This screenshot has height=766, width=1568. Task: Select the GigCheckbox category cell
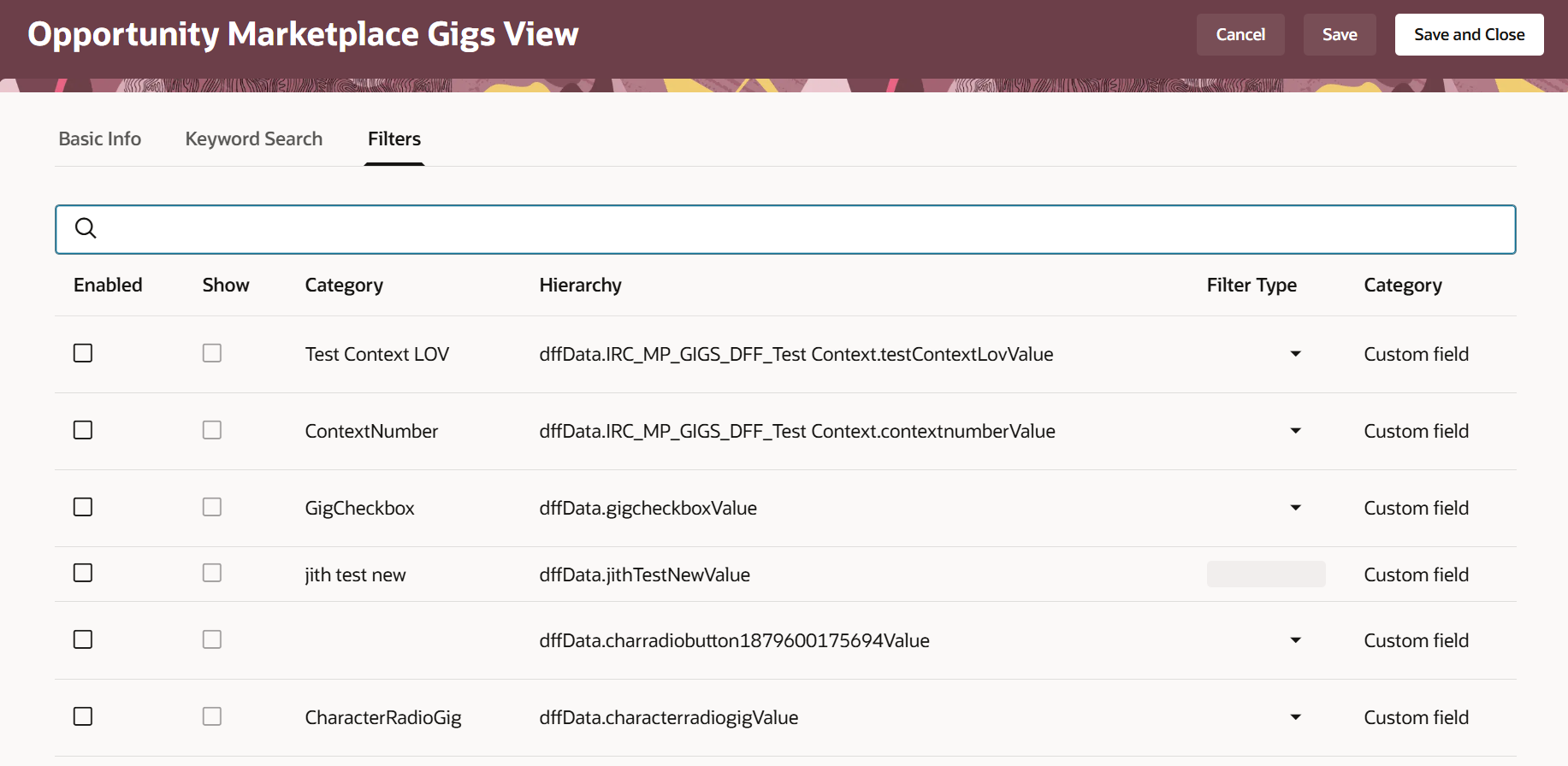pos(359,508)
